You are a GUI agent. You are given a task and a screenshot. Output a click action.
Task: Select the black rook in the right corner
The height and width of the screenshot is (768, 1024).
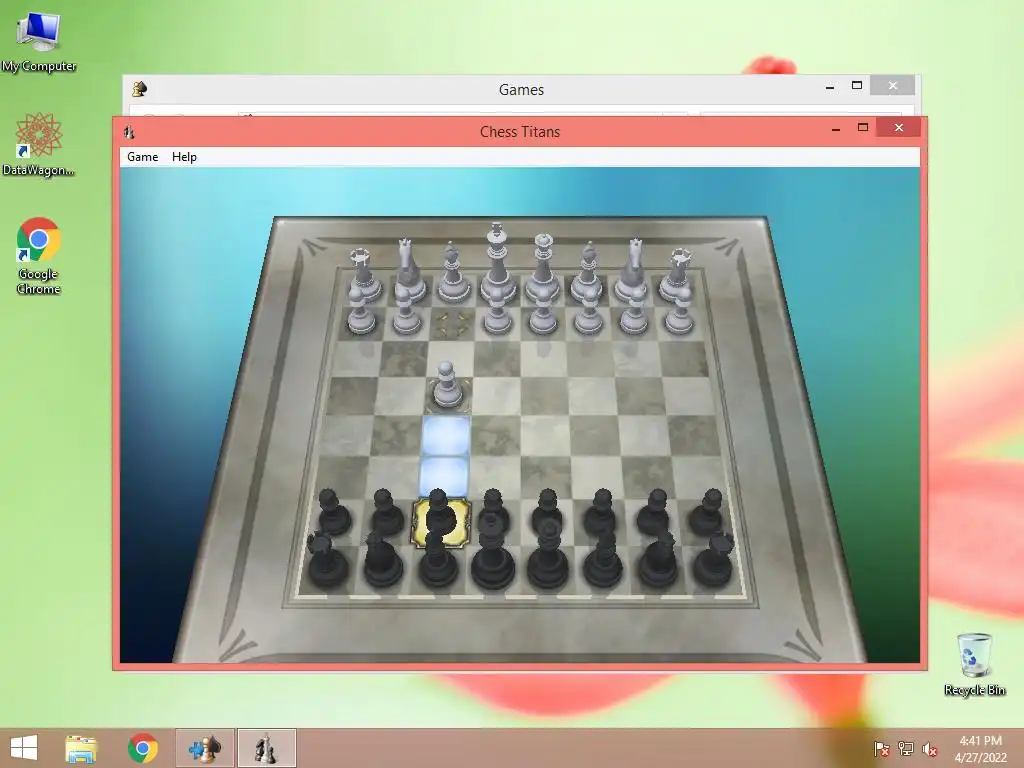713,560
